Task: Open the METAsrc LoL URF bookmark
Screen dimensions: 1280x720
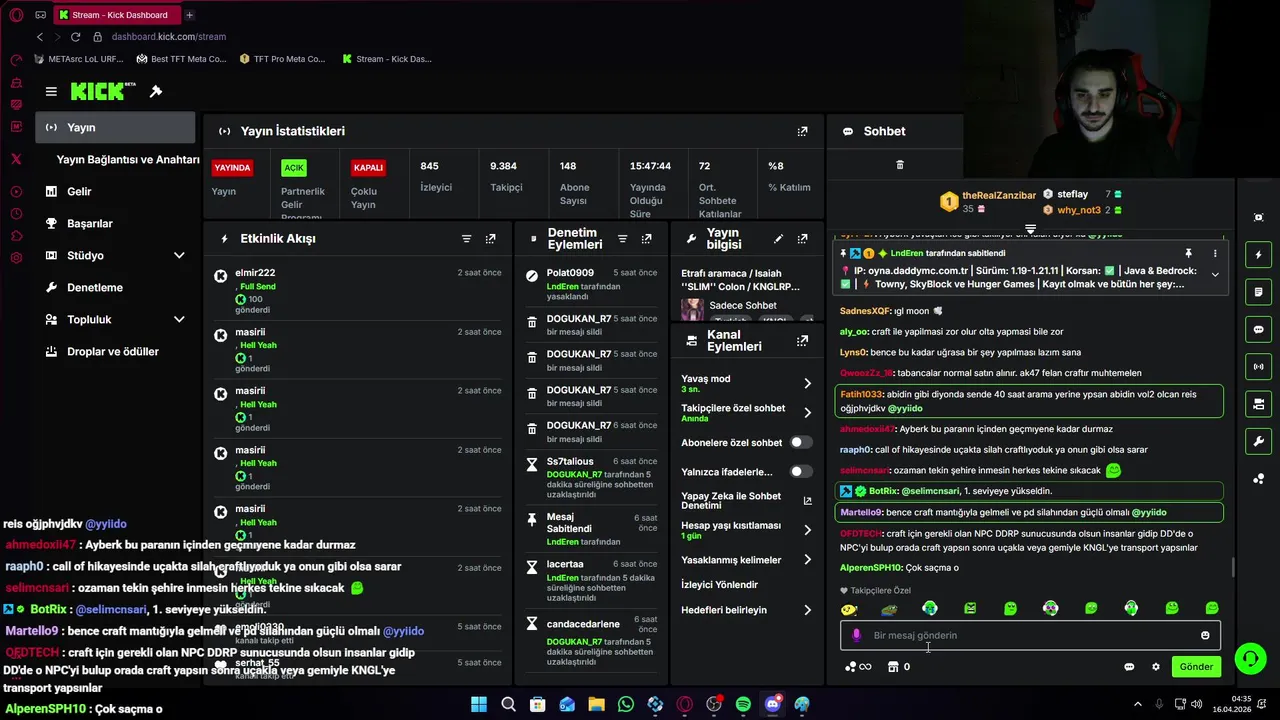Action: (79, 59)
